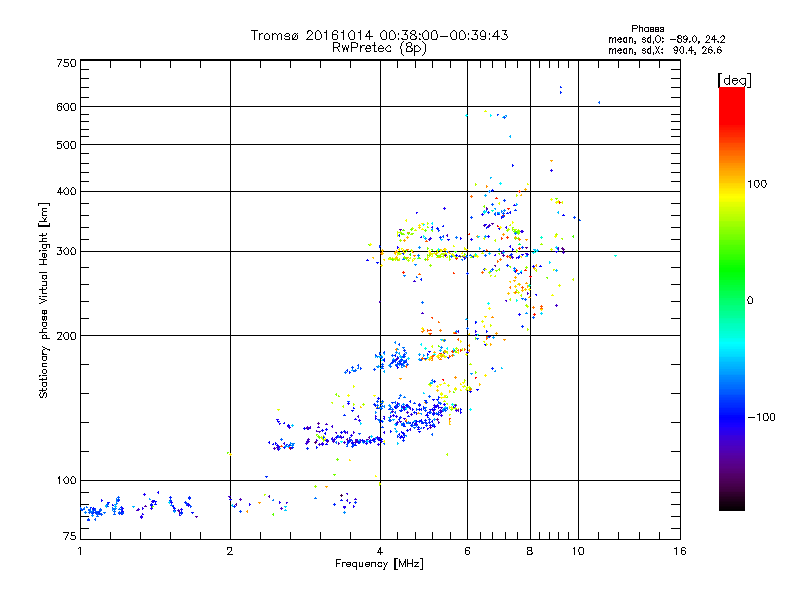Click the y-axis '100' tick label
The image size is (800, 600).
point(67,481)
